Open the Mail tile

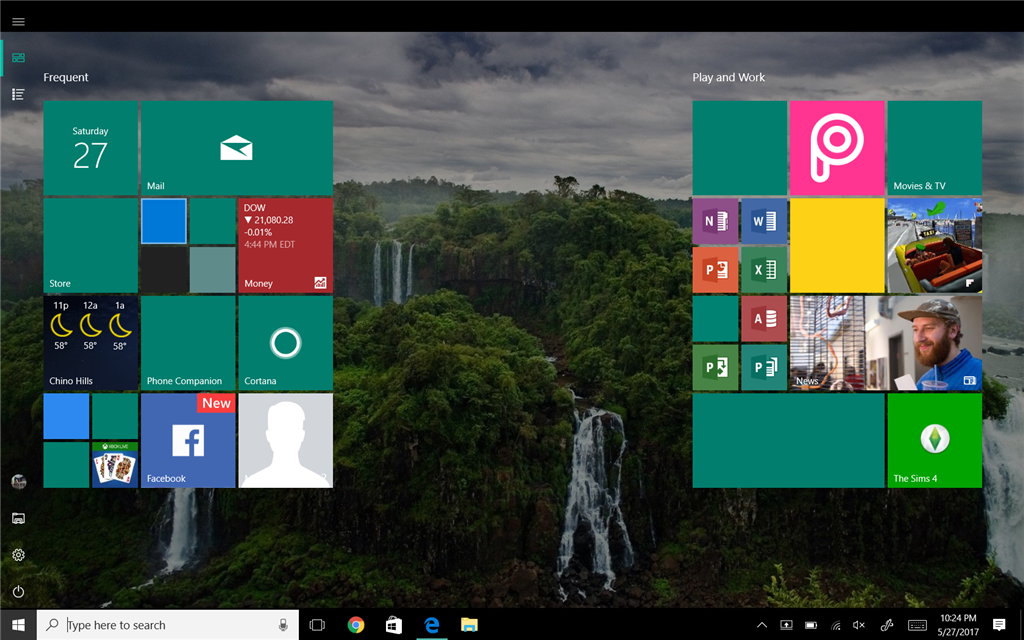pyautogui.click(x=236, y=148)
